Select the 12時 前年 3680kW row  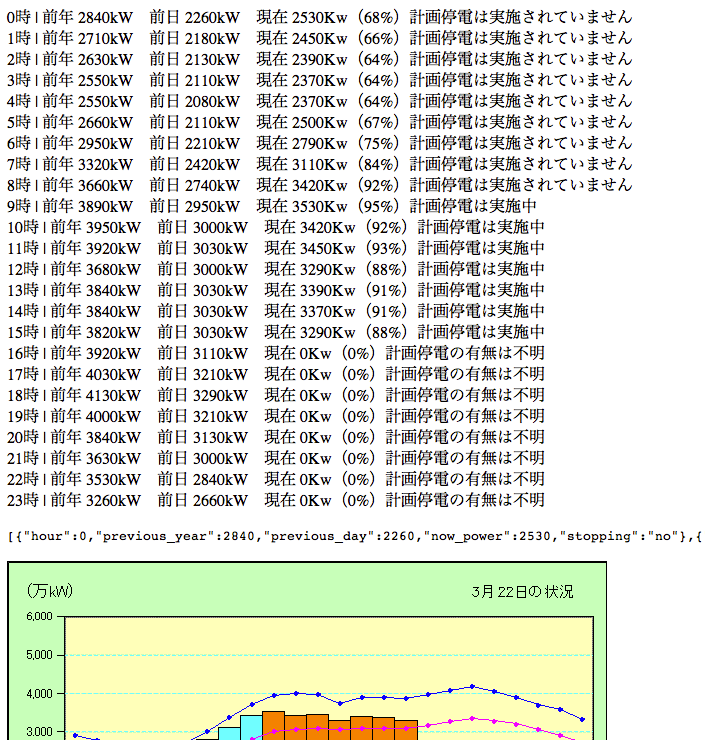pyautogui.click(x=276, y=269)
